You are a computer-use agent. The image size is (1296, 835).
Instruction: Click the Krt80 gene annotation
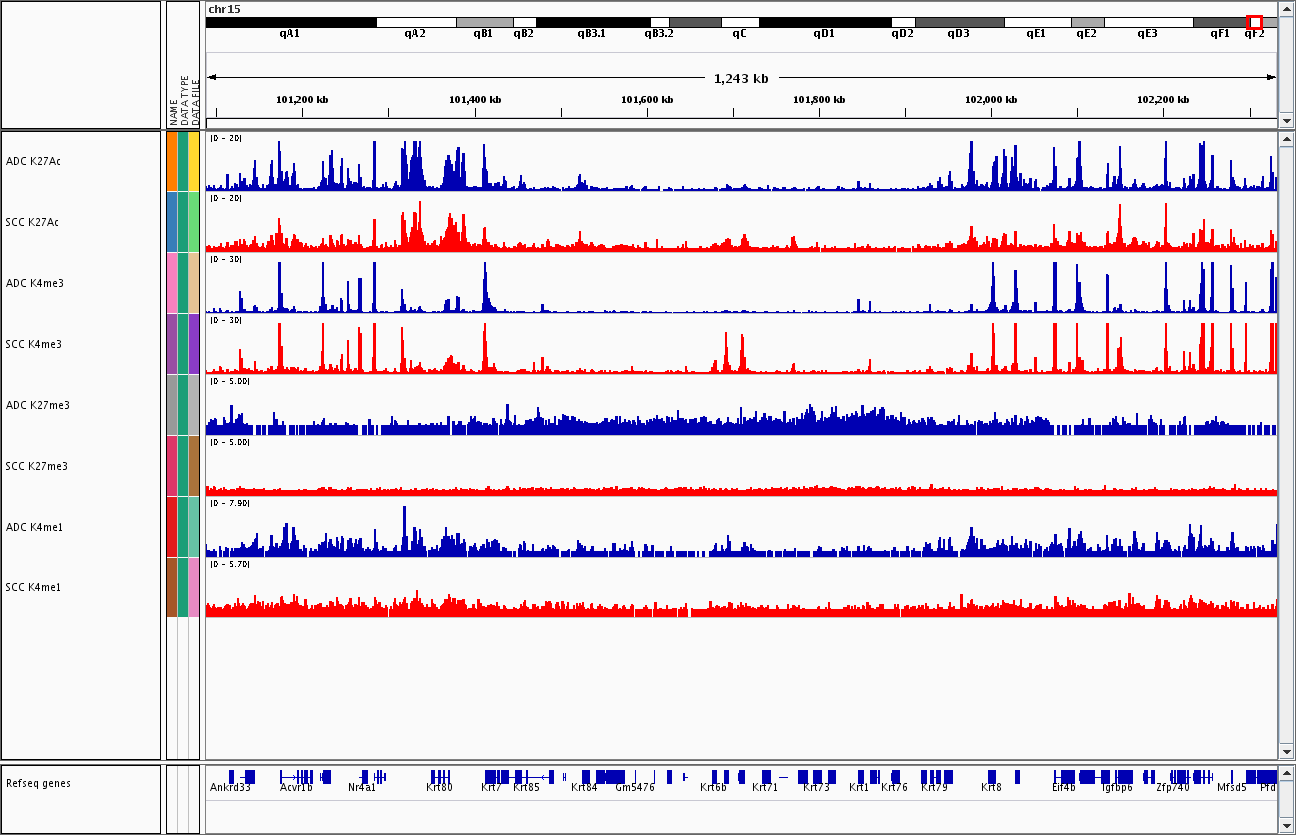tap(440, 777)
